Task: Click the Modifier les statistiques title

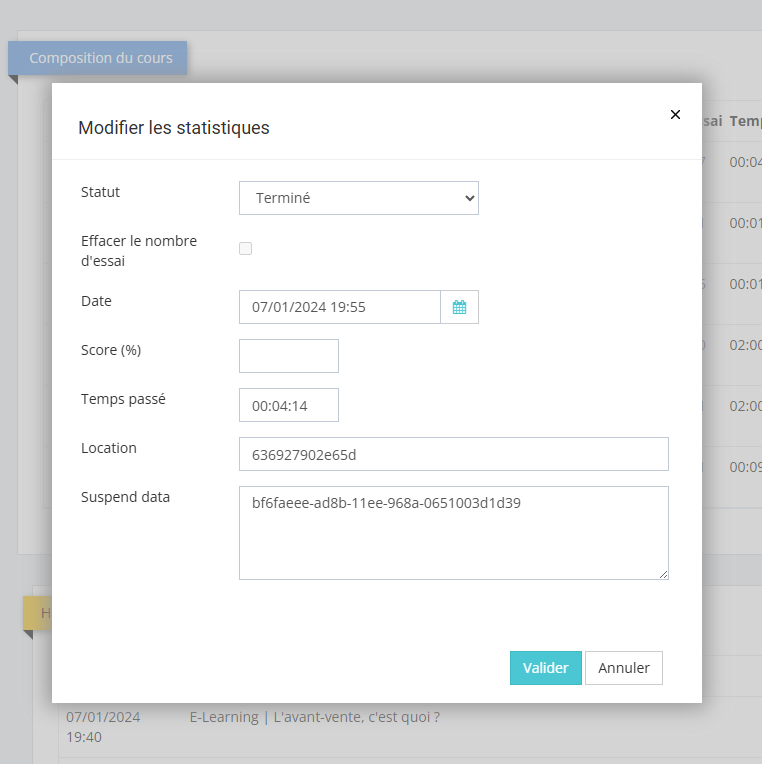Action: 173,128
